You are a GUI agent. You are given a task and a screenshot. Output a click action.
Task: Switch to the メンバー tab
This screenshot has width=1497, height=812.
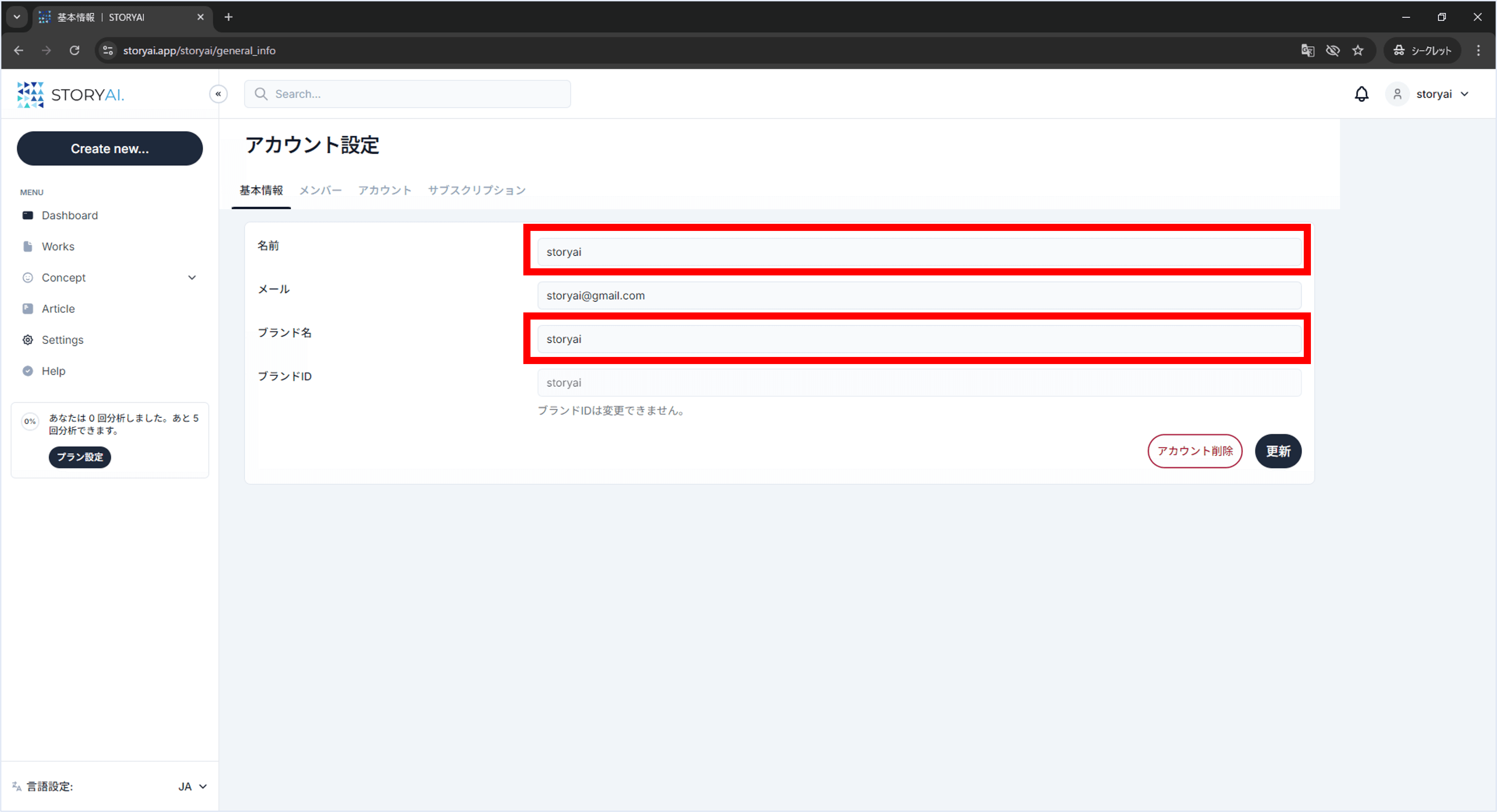point(320,191)
